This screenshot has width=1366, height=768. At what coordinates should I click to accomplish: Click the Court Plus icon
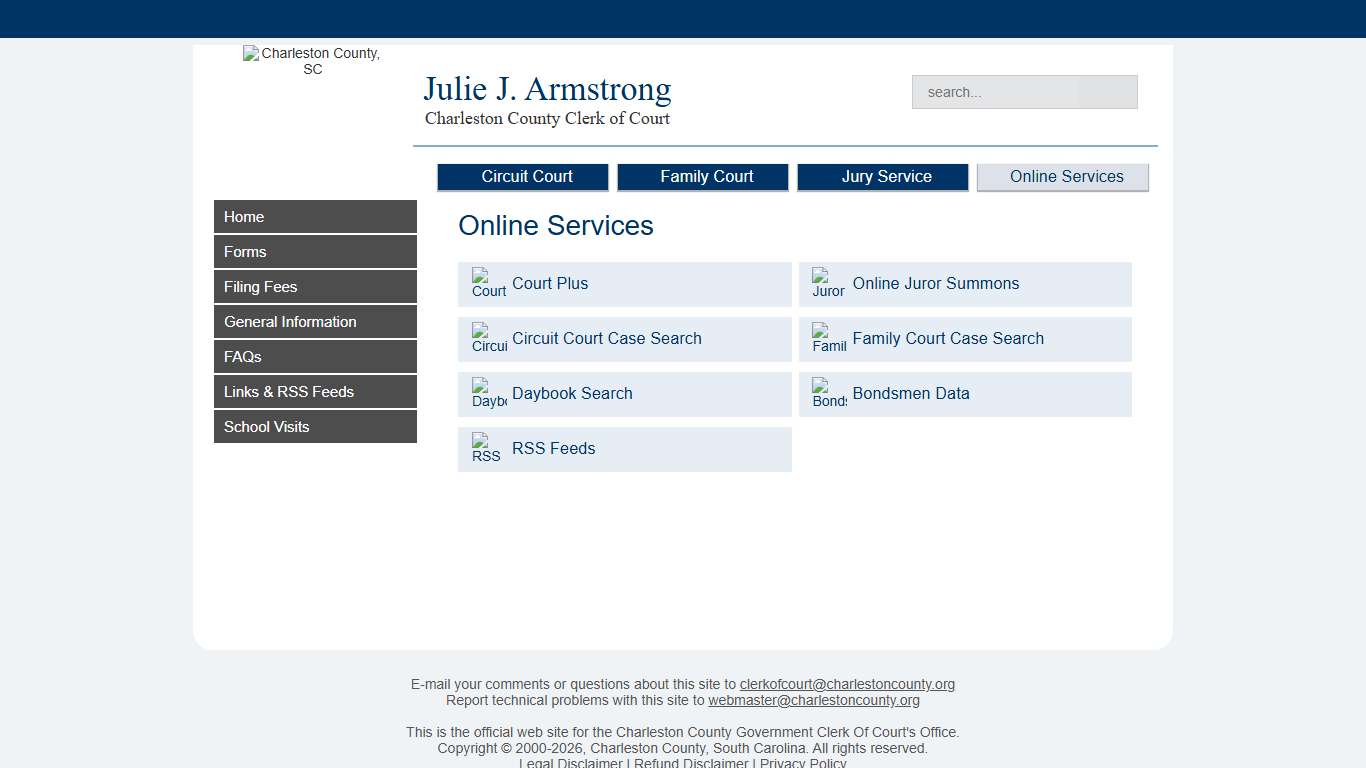487,283
